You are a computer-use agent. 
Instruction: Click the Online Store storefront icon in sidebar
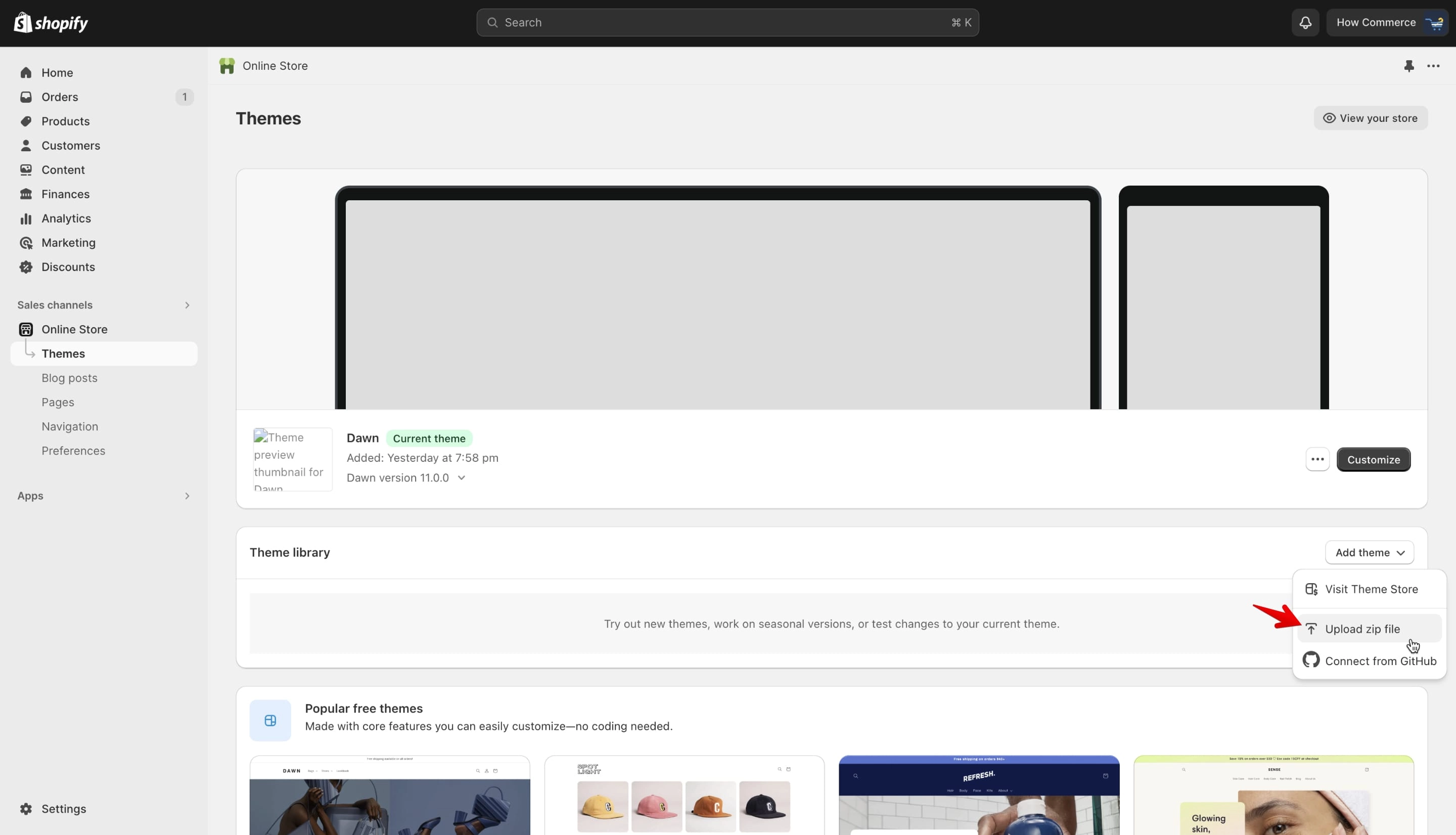point(26,329)
